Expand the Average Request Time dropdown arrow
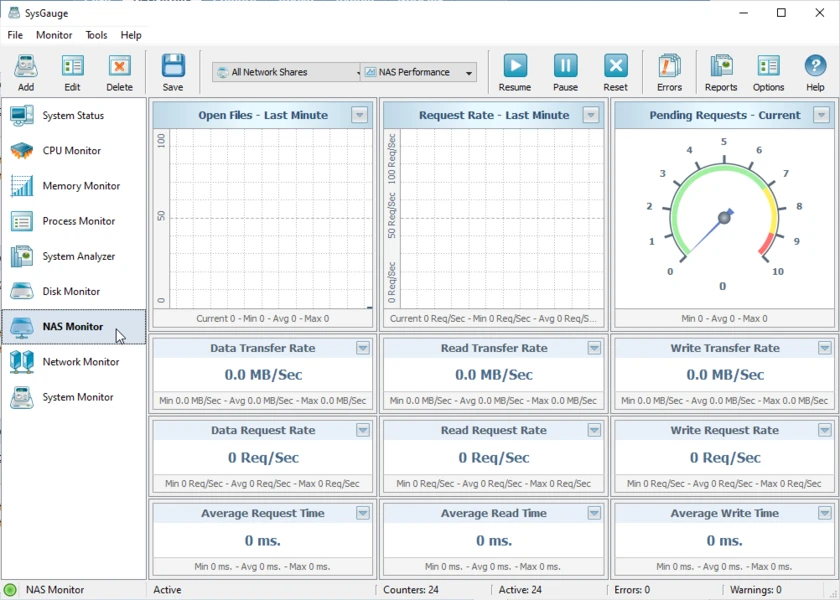Image resolution: width=840 pixels, height=600 pixels. (363, 513)
